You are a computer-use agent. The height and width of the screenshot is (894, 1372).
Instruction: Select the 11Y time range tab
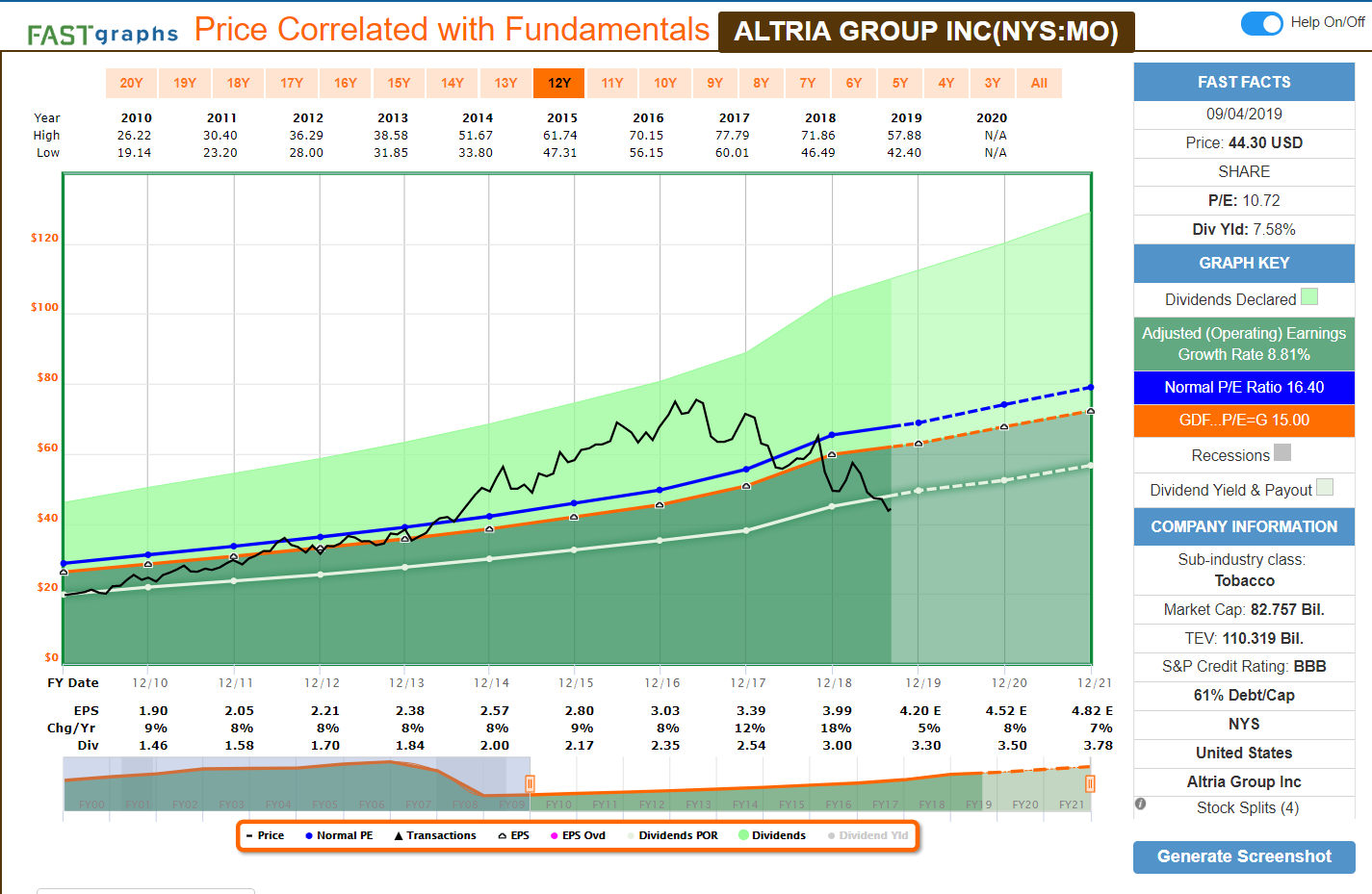pos(612,83)
